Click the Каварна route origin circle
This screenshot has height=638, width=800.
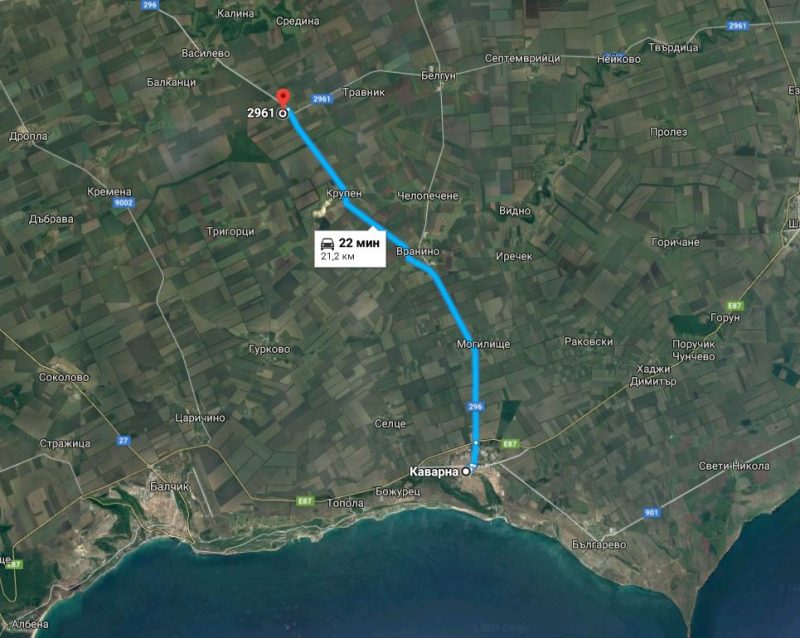tap(466, 472)
